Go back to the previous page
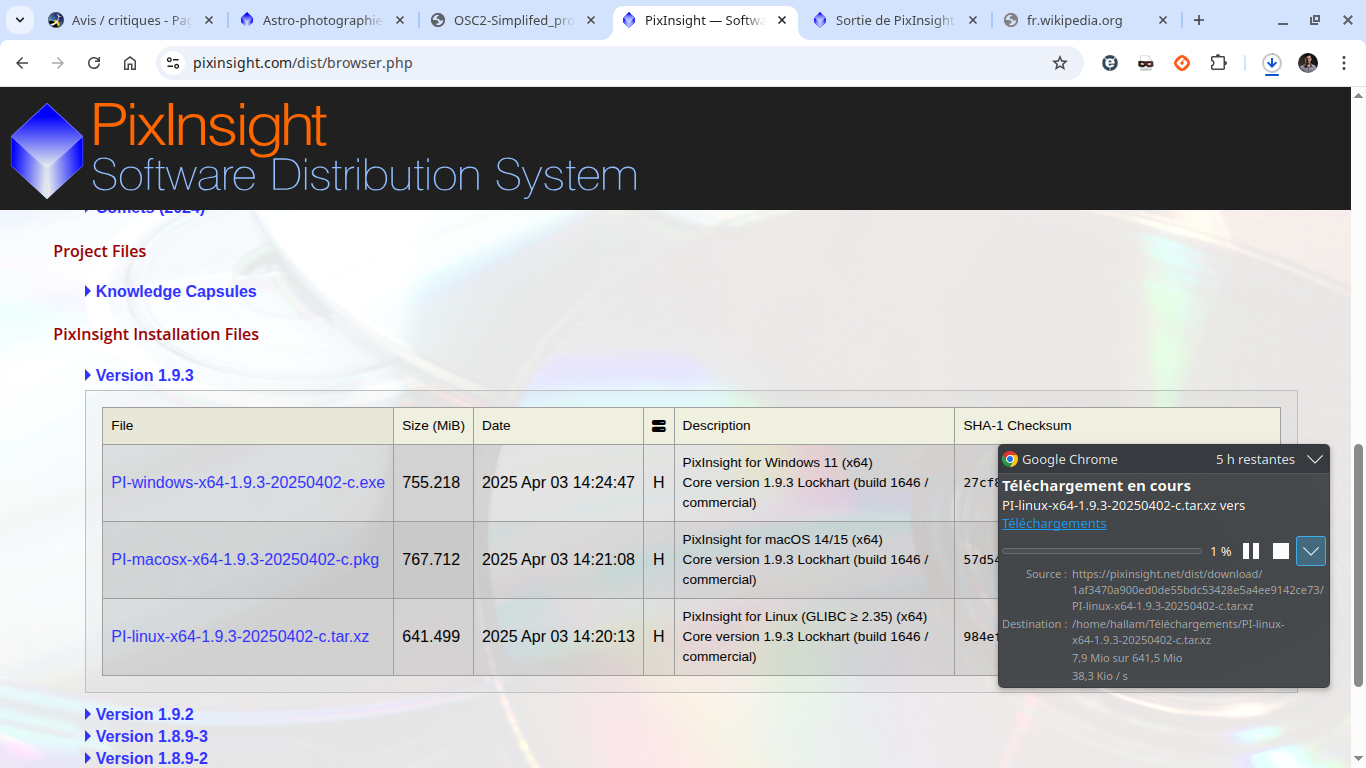 click(x=22, y=63)
